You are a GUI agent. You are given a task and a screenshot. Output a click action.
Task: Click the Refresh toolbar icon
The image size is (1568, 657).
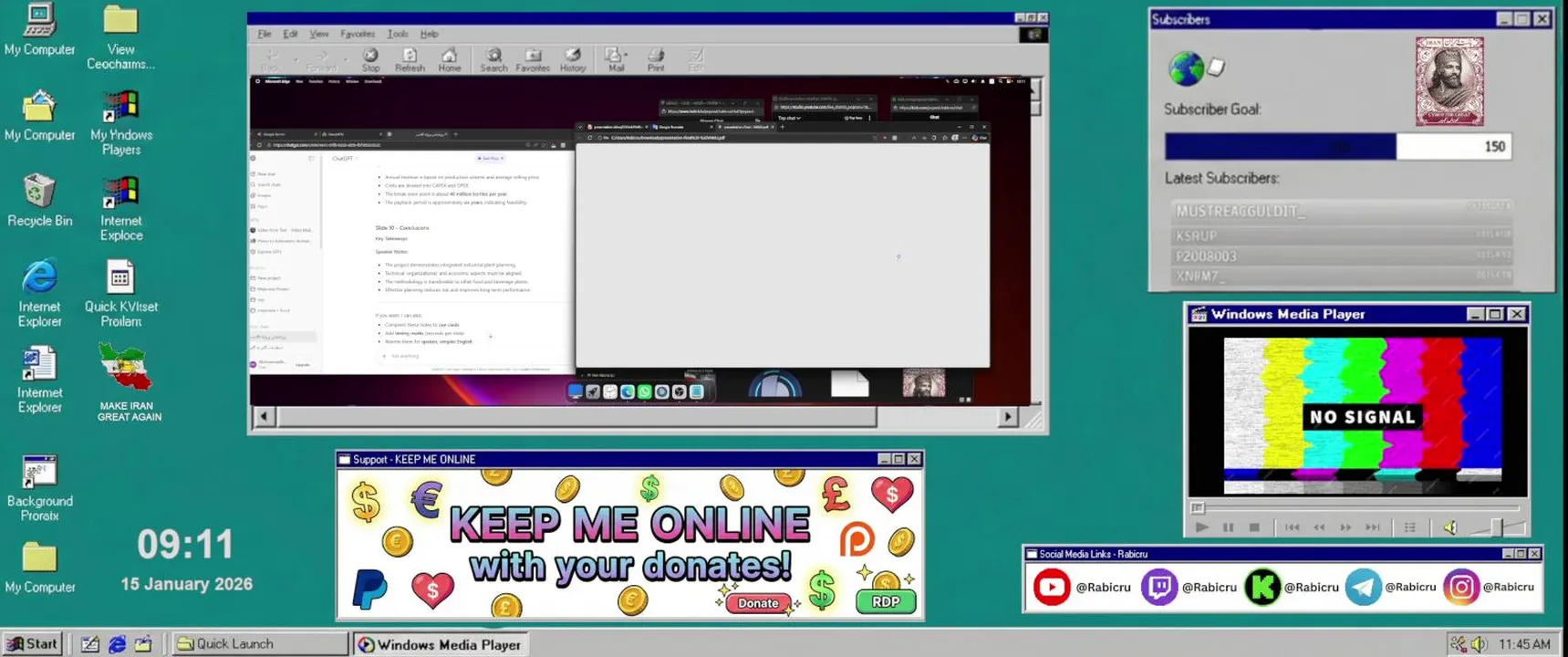(x=410, y=59)
